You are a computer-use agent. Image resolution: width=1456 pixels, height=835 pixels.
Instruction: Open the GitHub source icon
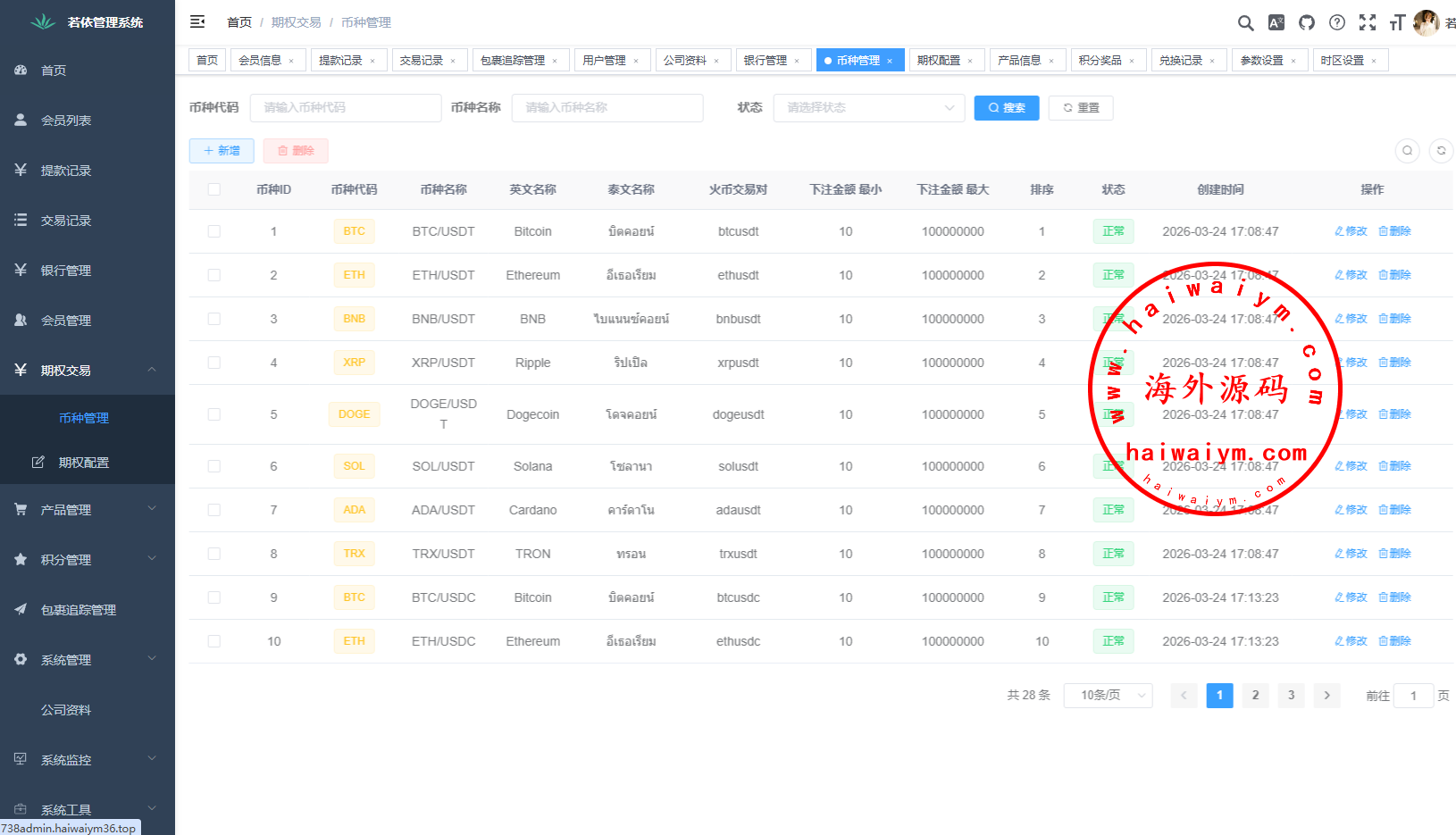(x=1307, y=22)
